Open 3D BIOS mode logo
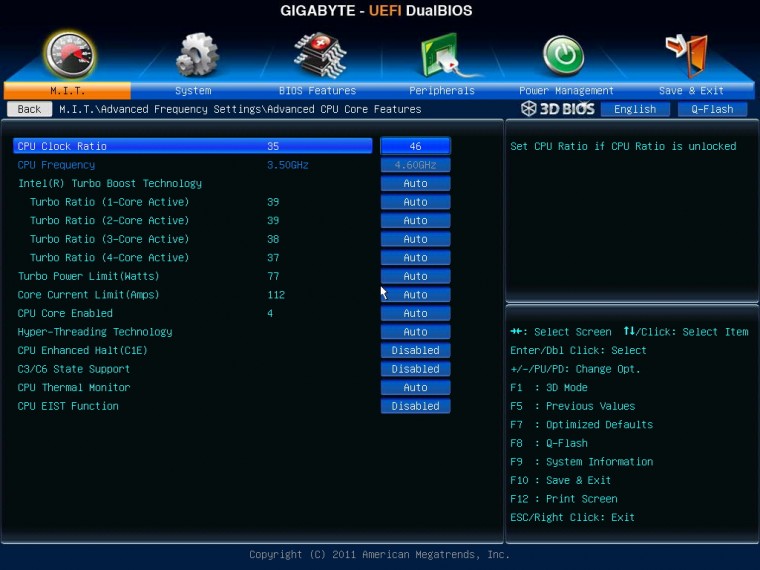This screenshot has width=760, height=570. click(557, 109)
